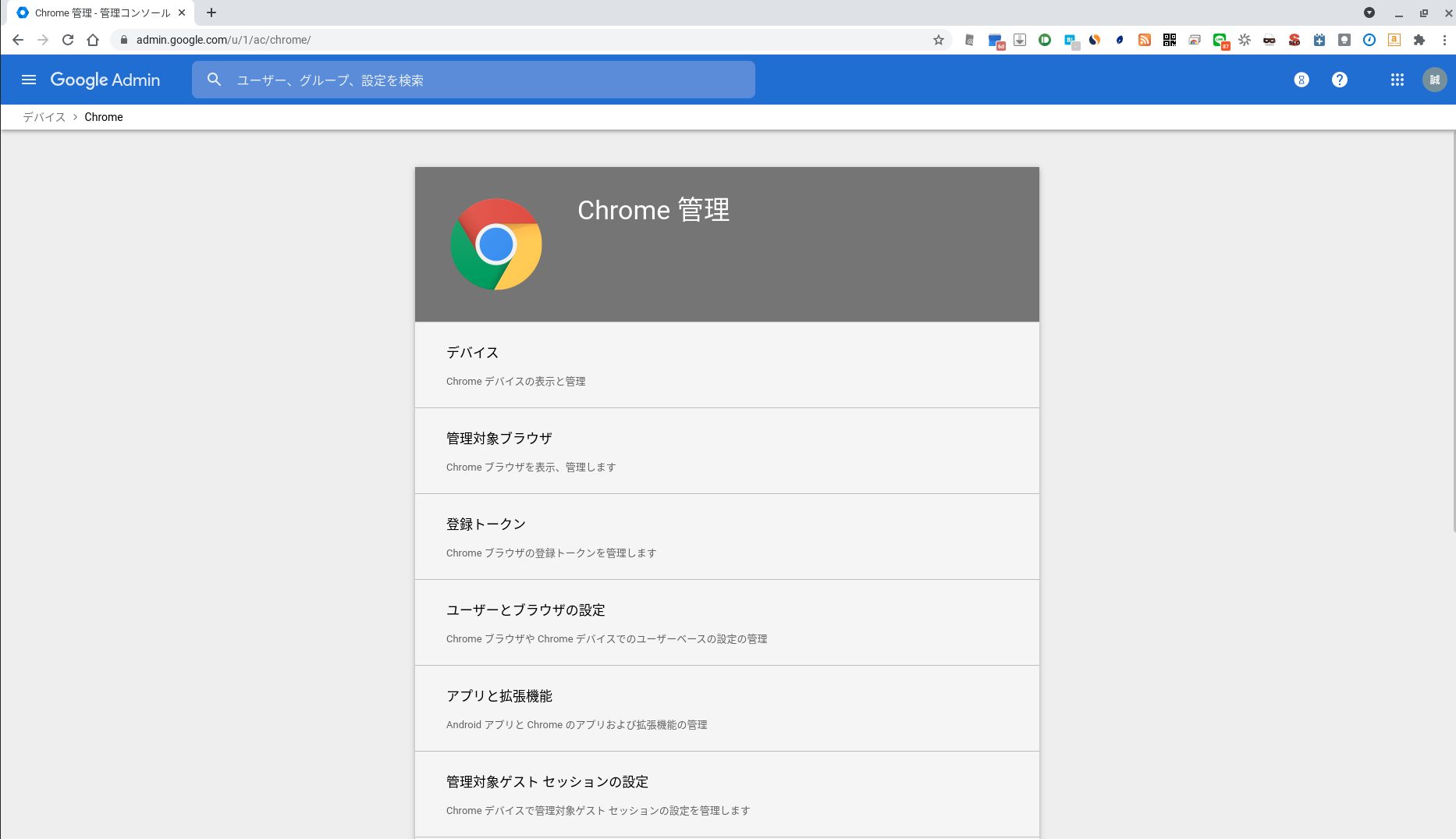Click the red SEO extension icon
This screenshot has height=839, width=1456.
[1294, 40]
